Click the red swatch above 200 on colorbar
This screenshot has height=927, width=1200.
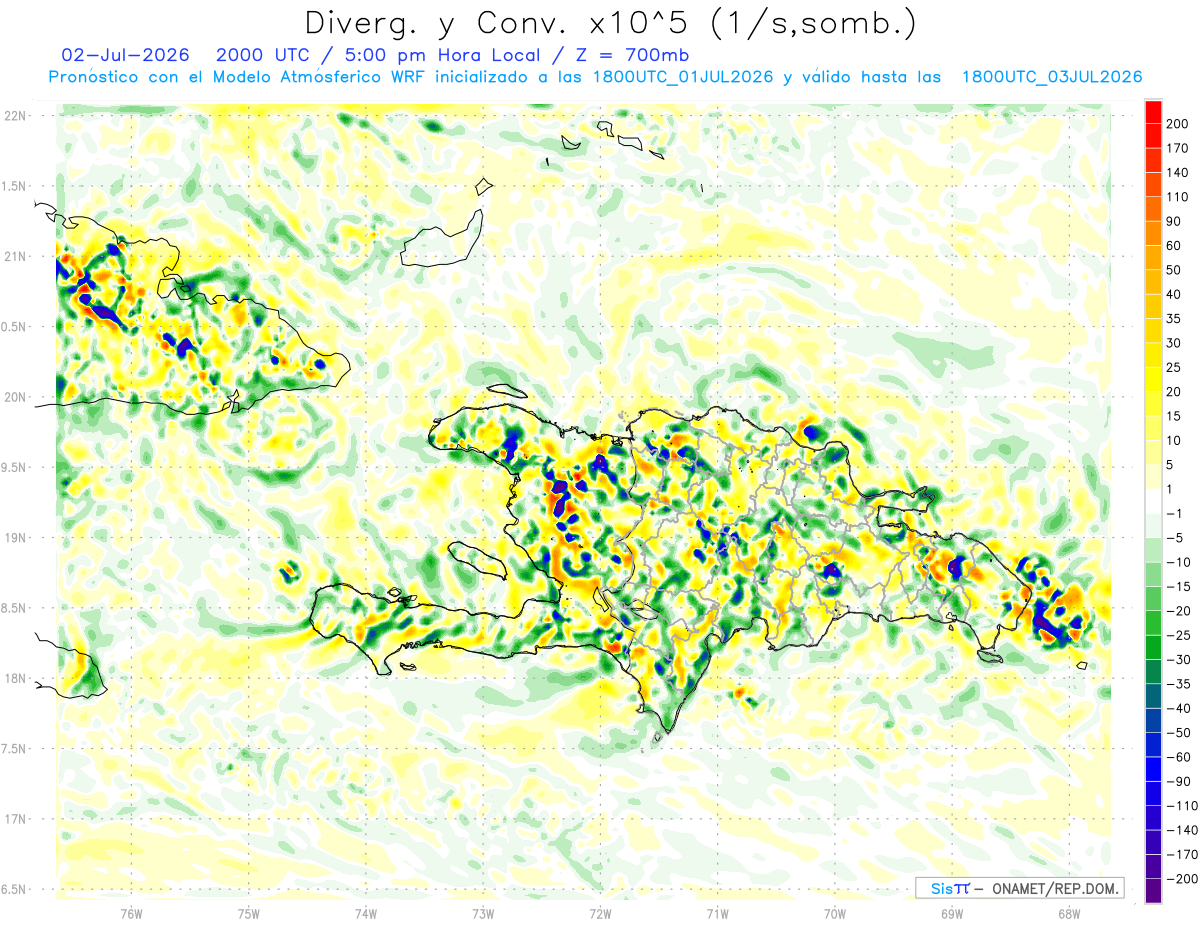(1153, 112)
